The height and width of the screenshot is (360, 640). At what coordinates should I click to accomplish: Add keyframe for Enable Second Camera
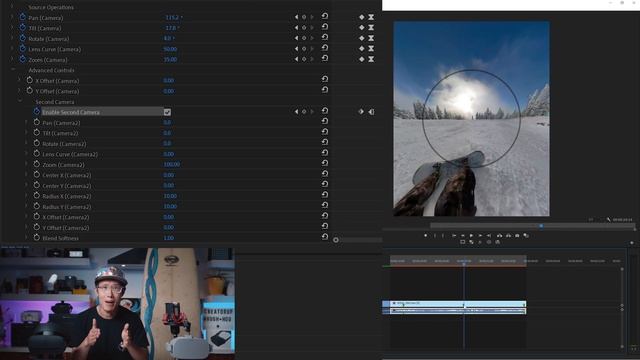click(304, 111)
